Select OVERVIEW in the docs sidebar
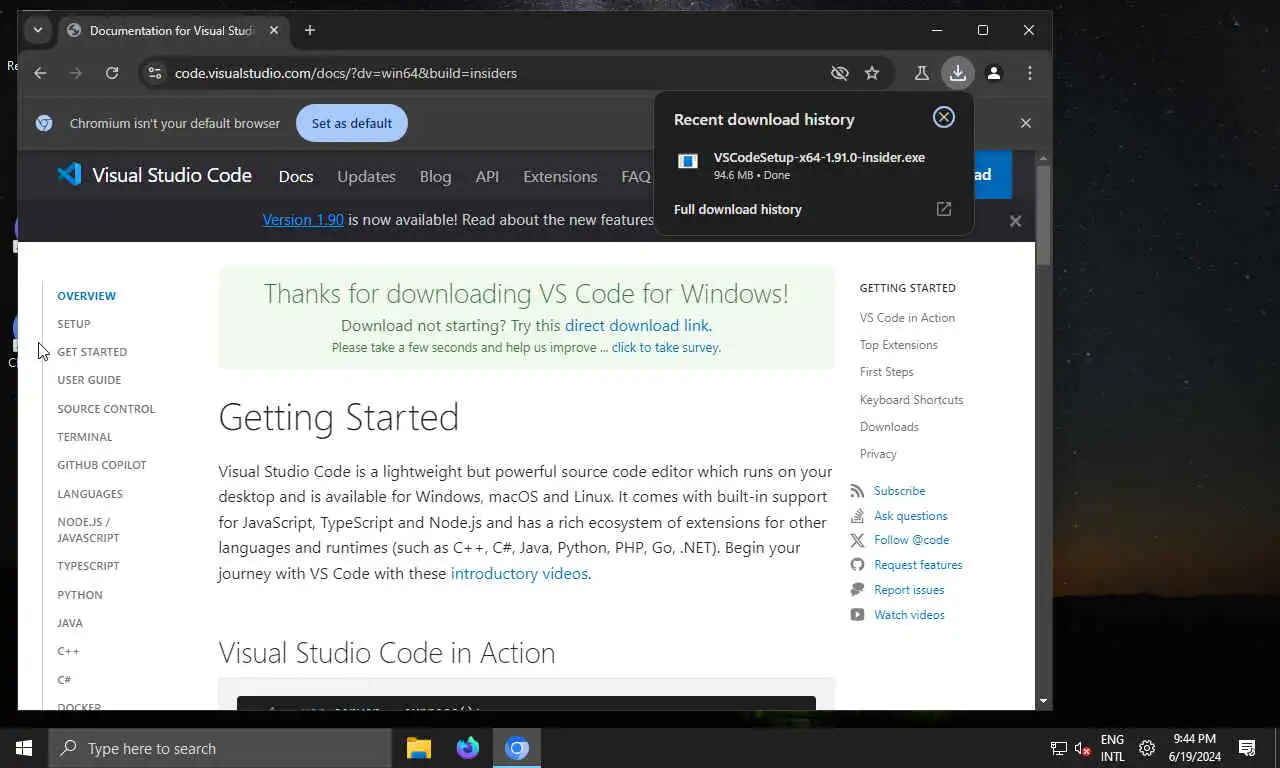Image resolution: width=1280 pixels, height=768 pixels. 86,296
